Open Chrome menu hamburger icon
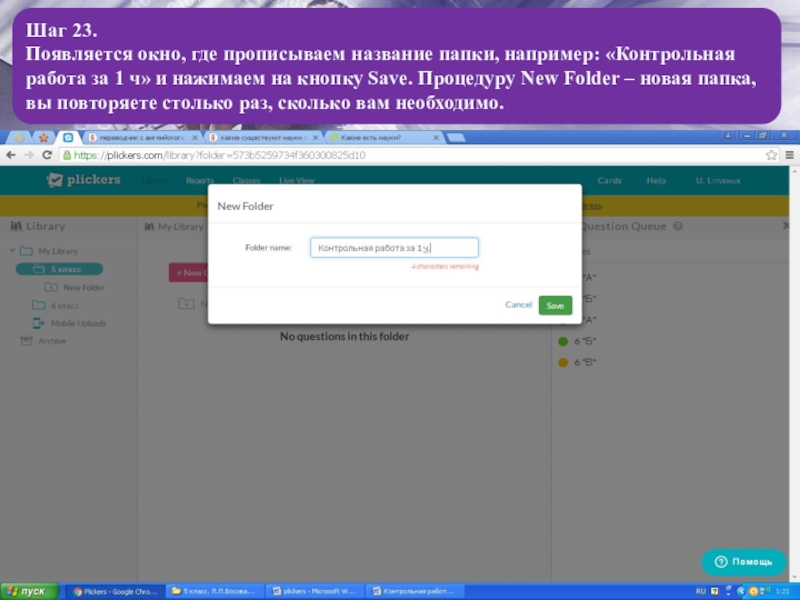 [790, 155]
